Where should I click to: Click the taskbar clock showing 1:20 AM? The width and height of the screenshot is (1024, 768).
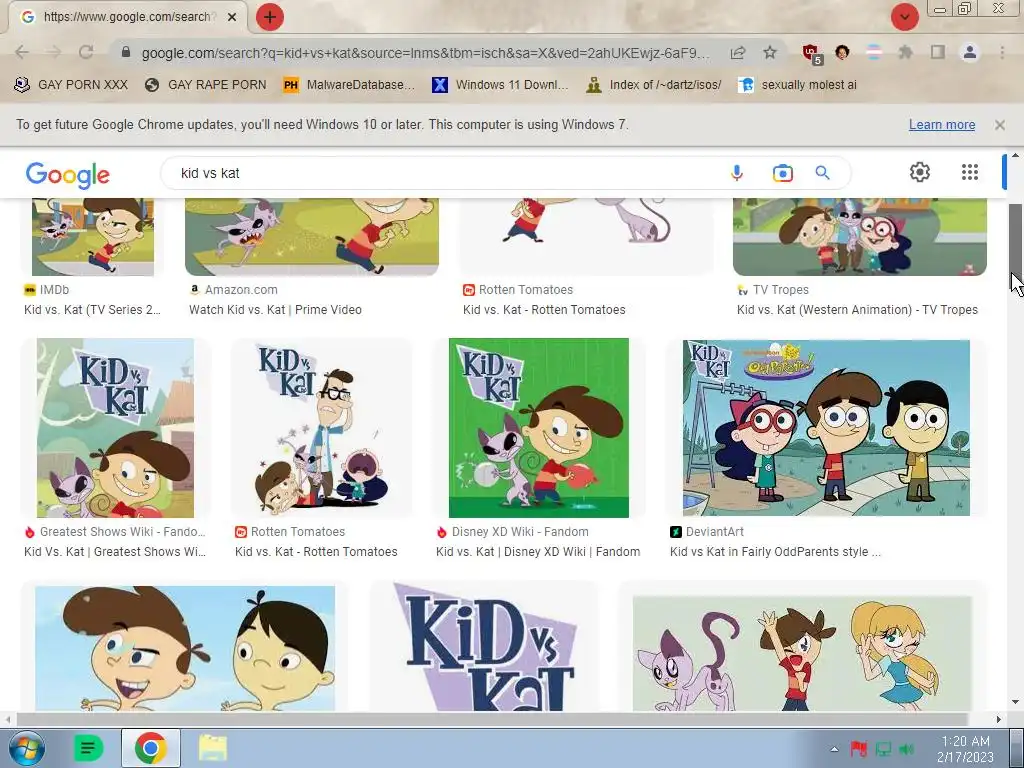(965, 749)
